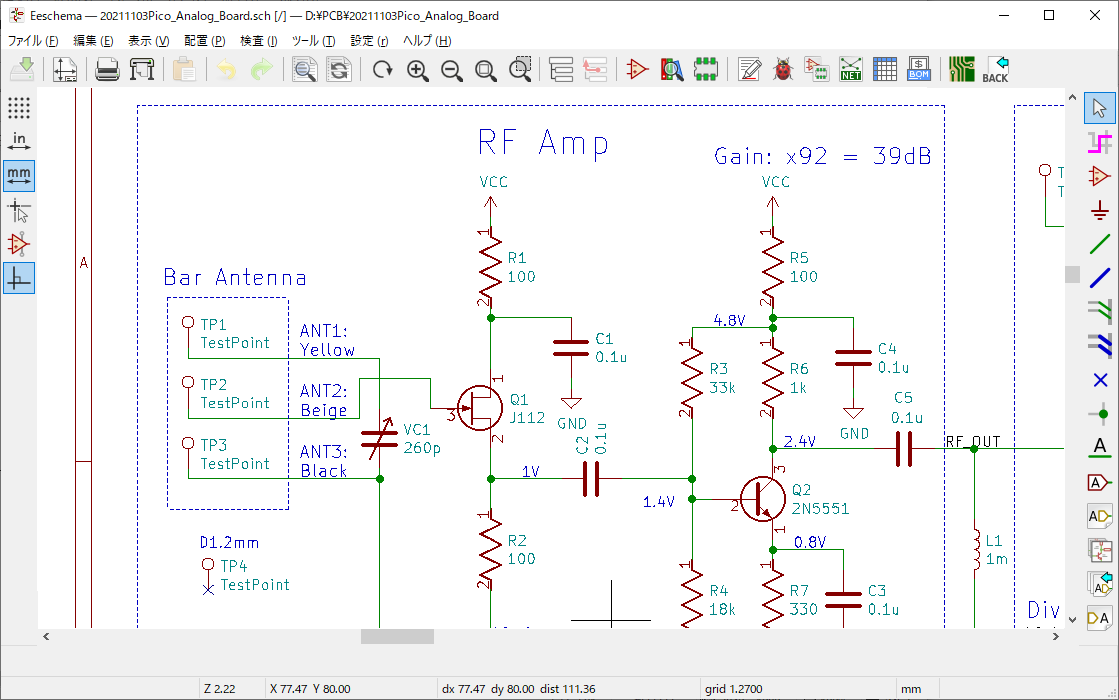Click the horizontal scrollbar thumb
Image resolution: width=1119 pixels, height=700 pixels.
(397, 636)
